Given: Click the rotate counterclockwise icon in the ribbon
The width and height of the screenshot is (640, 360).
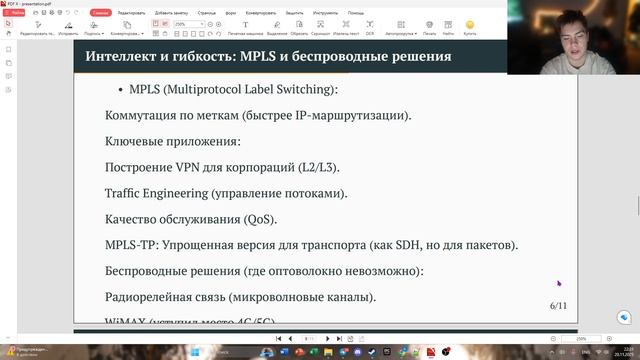Looking at the screenshot, I should [219, 34].
